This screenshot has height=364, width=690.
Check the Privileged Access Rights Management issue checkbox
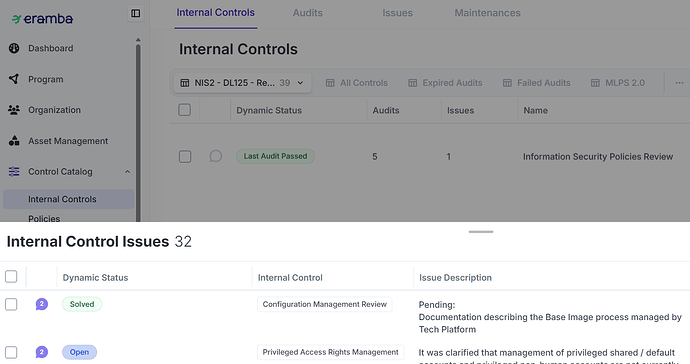[x=11, y=352]
